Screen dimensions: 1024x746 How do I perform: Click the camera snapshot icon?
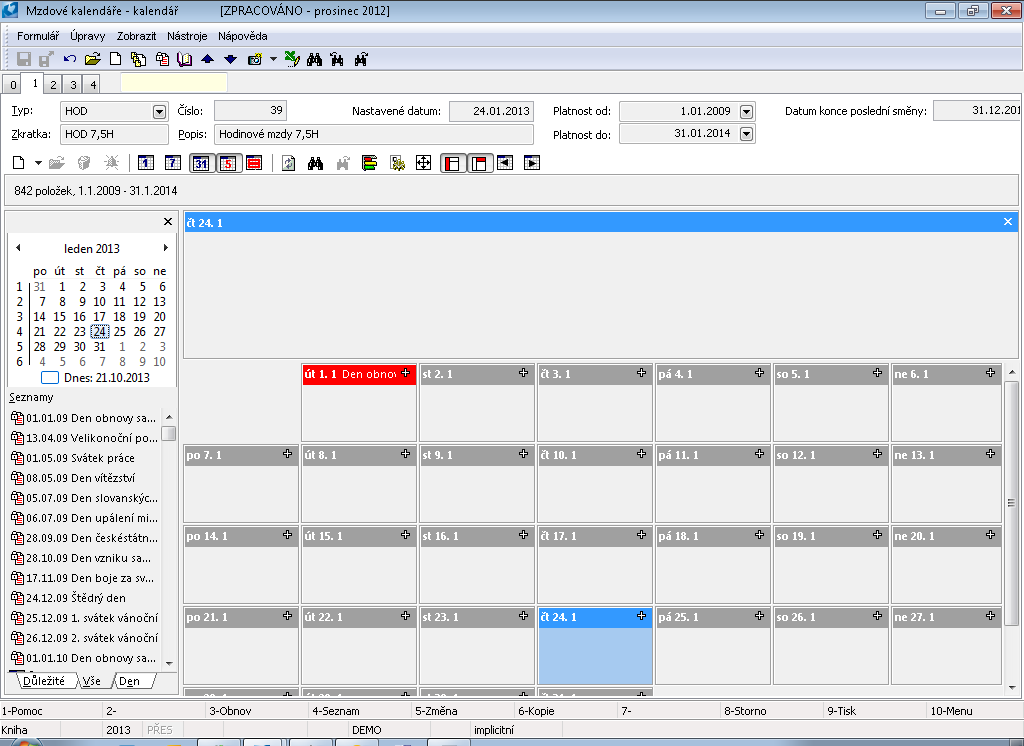(x=254, y=59)
